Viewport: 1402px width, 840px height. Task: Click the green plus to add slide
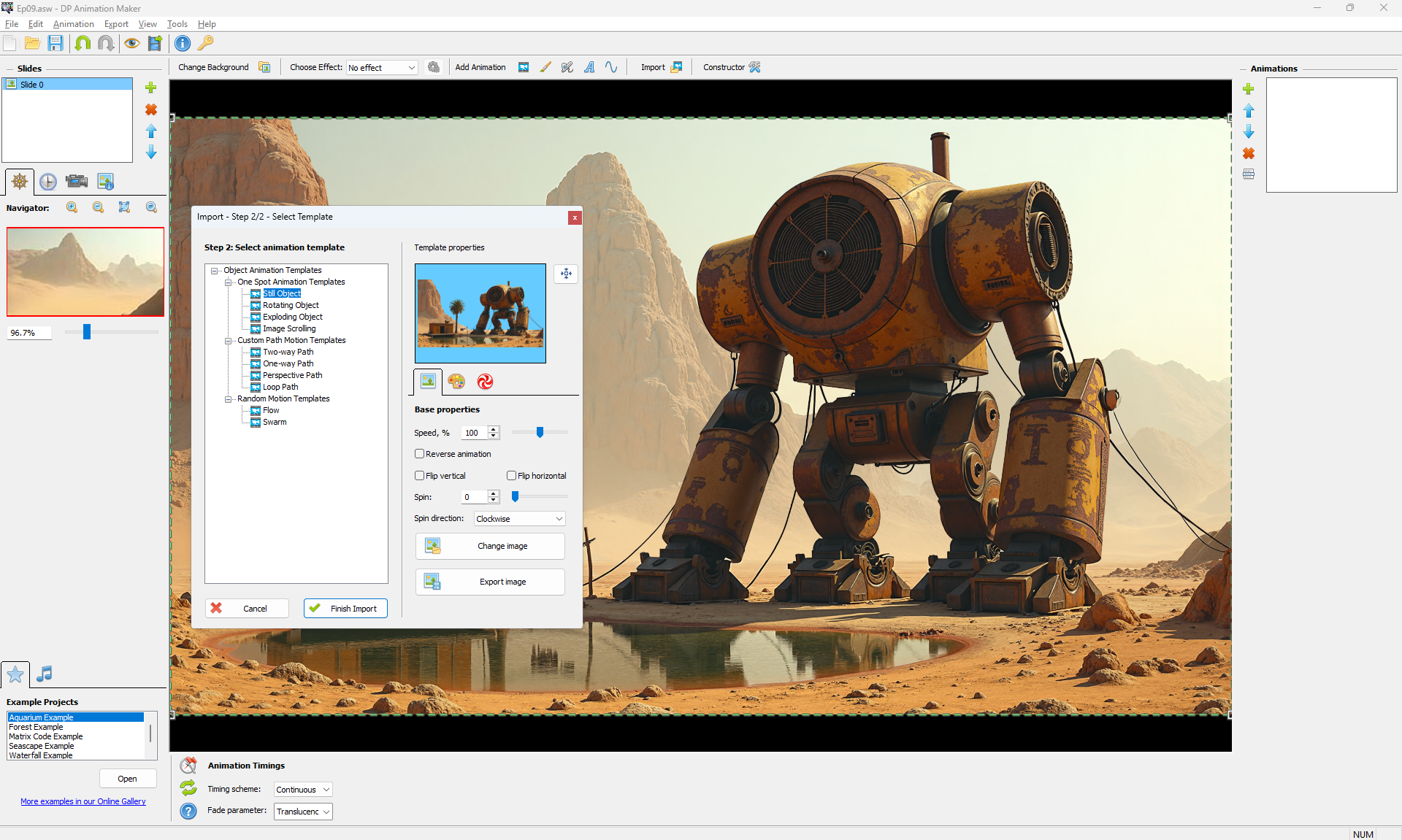click(151, 88)
